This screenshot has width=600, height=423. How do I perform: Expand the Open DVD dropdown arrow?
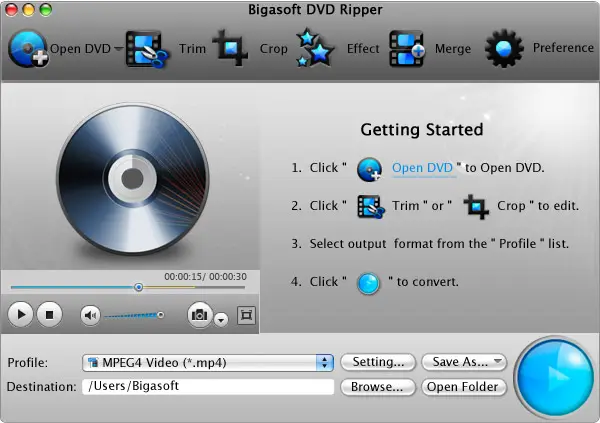[118, 49]
